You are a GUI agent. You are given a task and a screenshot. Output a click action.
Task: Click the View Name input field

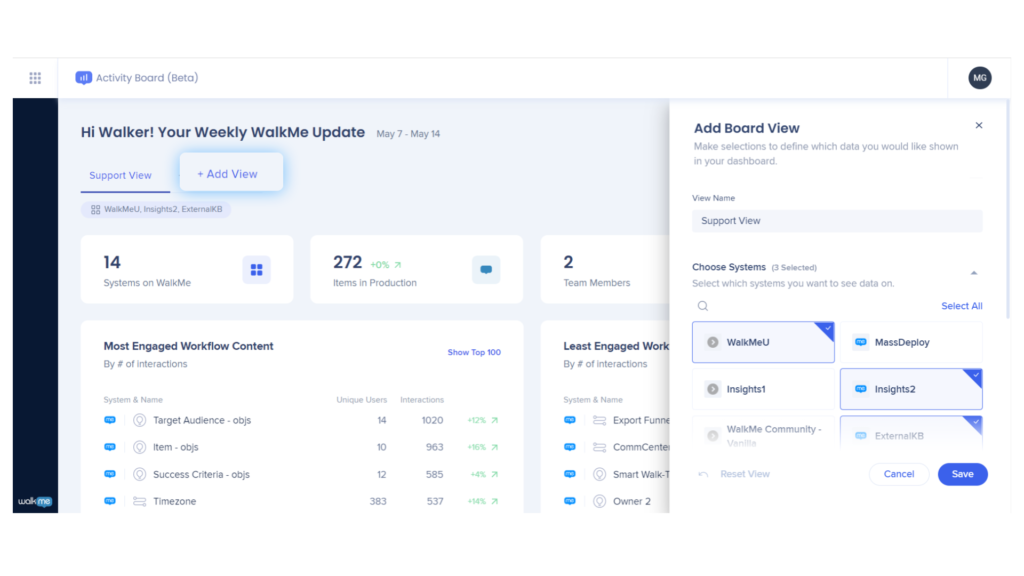click(x=836, y=221)
